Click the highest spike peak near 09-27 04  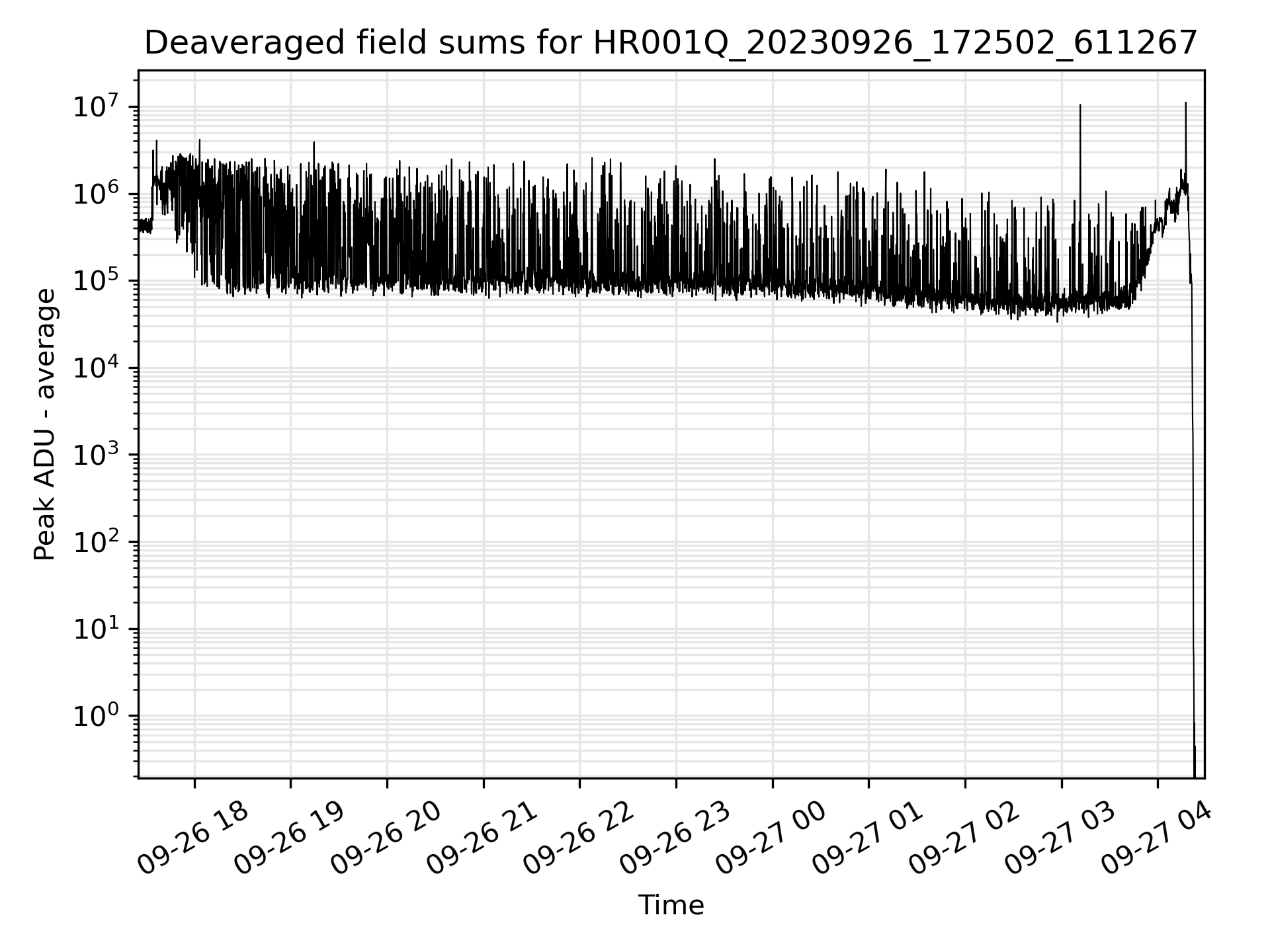click(x=1185, y=103)
